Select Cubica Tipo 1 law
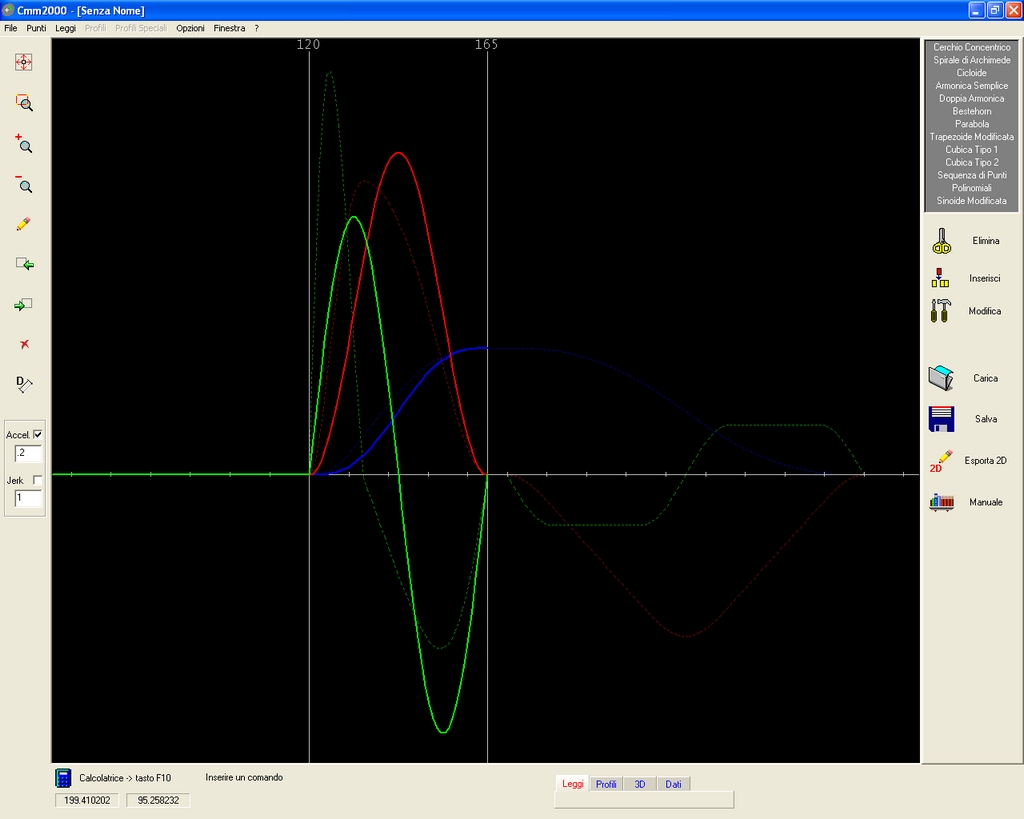Screen dimensions: 1024x819 971,150
